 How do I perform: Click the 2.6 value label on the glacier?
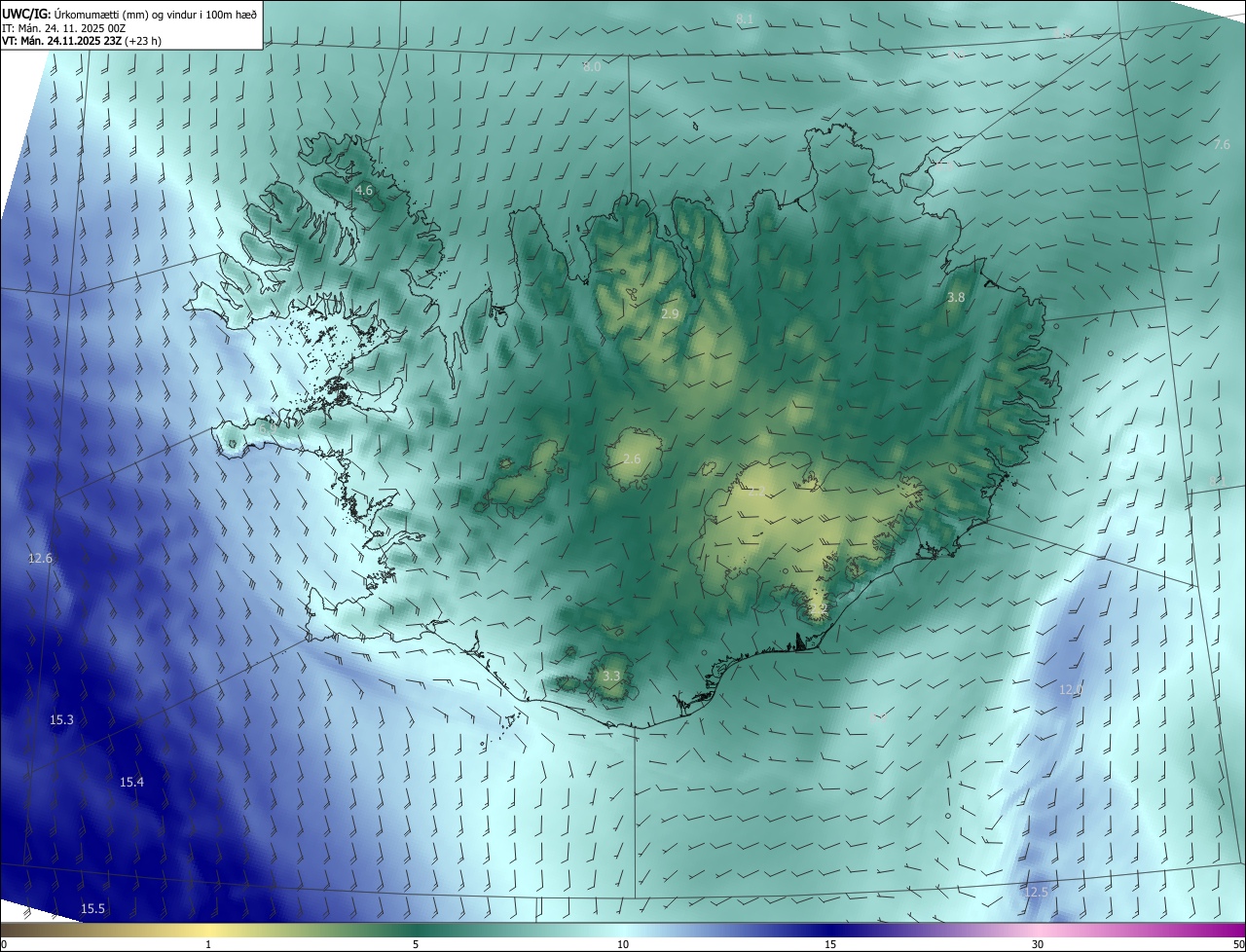(632, 458)
